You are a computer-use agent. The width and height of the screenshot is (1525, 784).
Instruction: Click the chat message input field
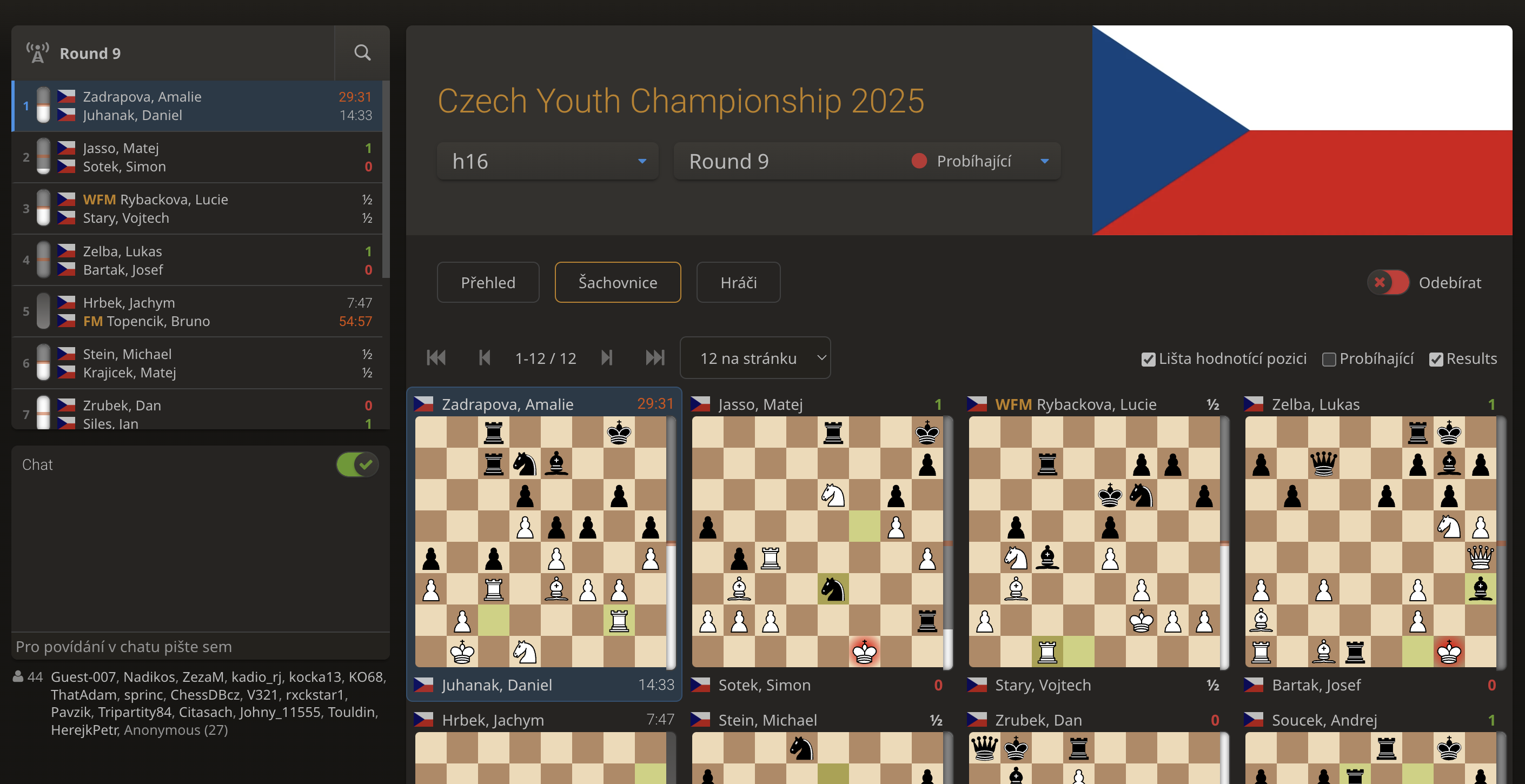tap(200, 646)
